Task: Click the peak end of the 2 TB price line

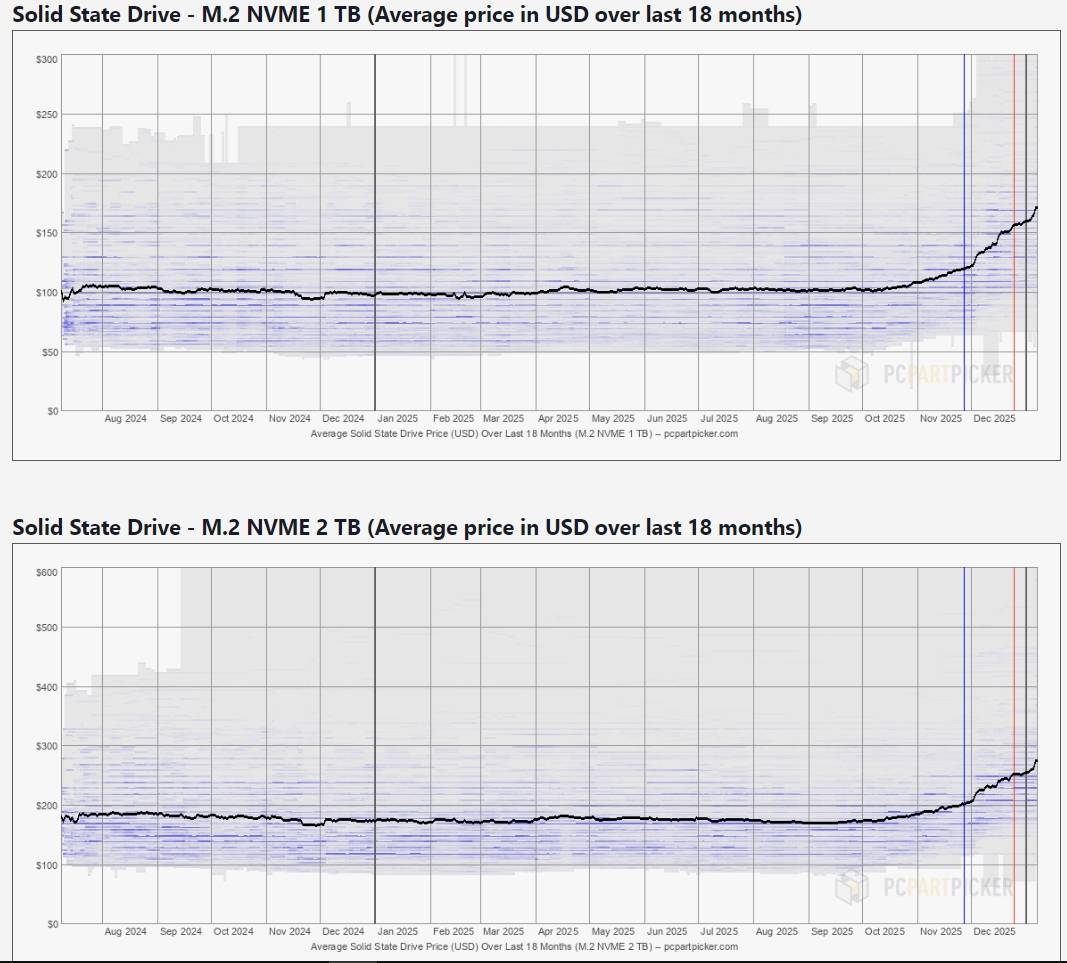Action: (x=1036, y=761)
